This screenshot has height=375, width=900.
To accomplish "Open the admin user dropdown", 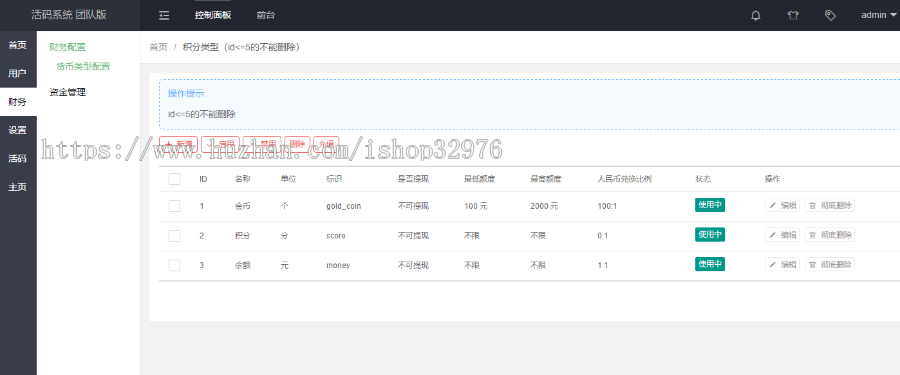I will tap(878, 16).
